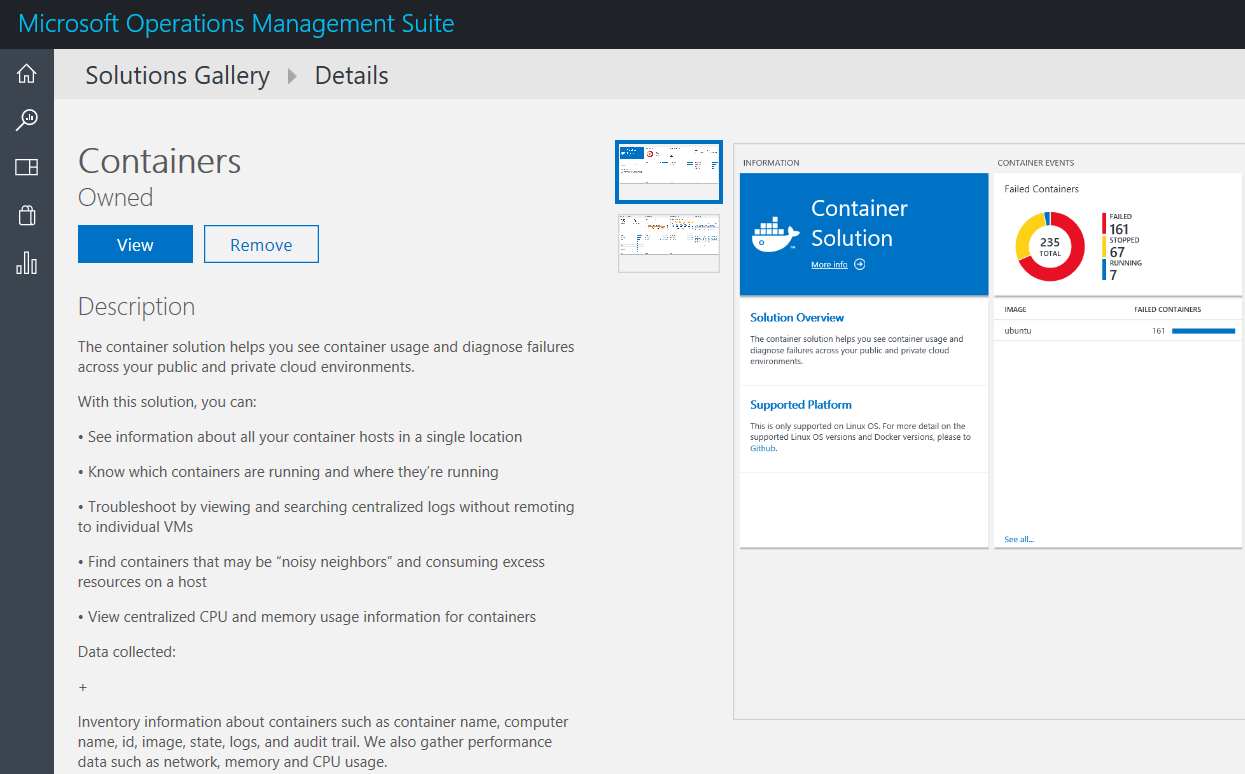Click the Microsoft Operations Management Suite header

tap(236, 22)
